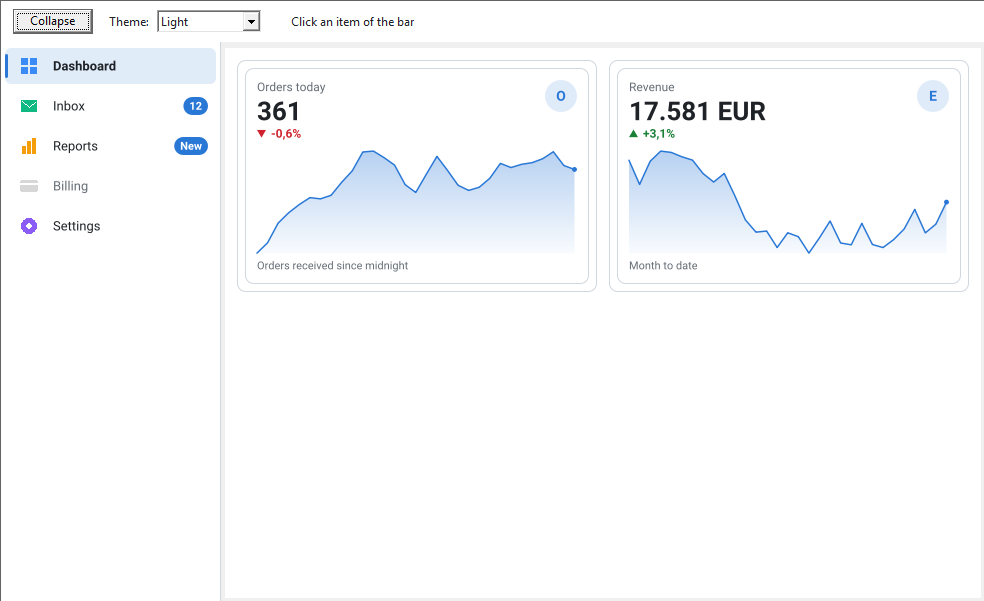This screenshot has width=984, height=601.
Task: Click the end-point dot of Revenue chart
Action: pos(946,202)
